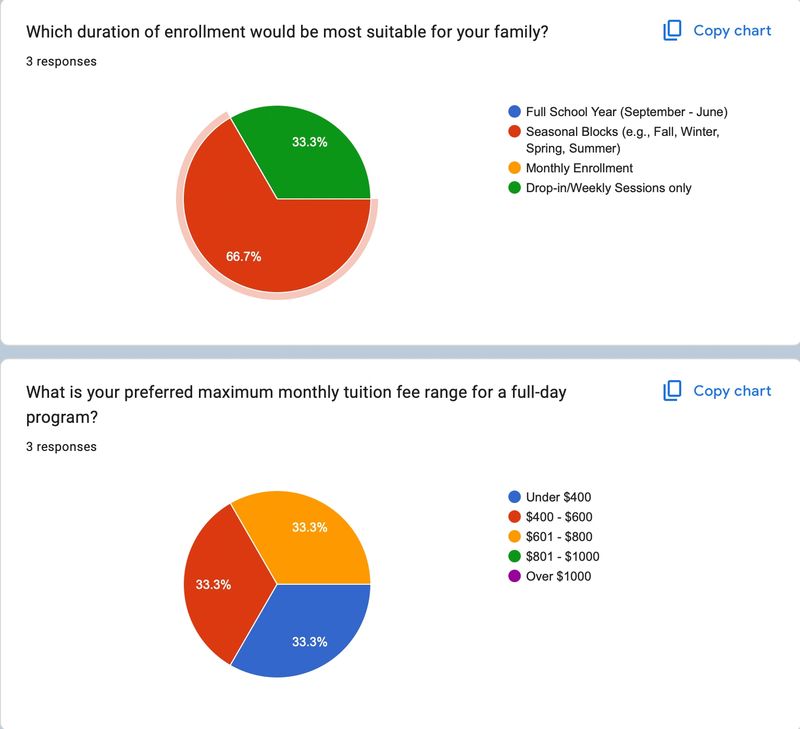Screen dimensions: 800x729
Task: Select green 33.3% slice in enrollment chart
Action: click(x=308, y=150)
